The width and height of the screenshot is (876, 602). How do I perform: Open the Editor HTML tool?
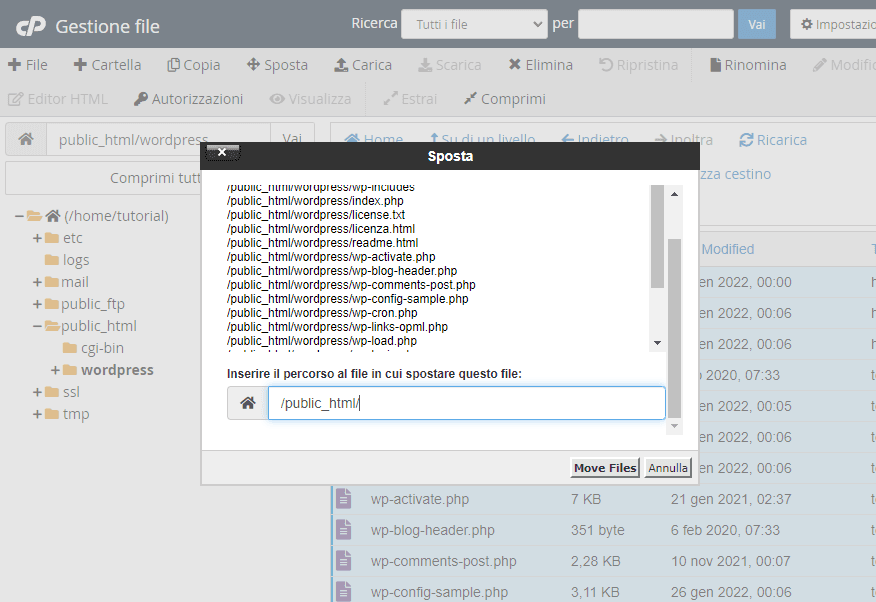point(58,99)
